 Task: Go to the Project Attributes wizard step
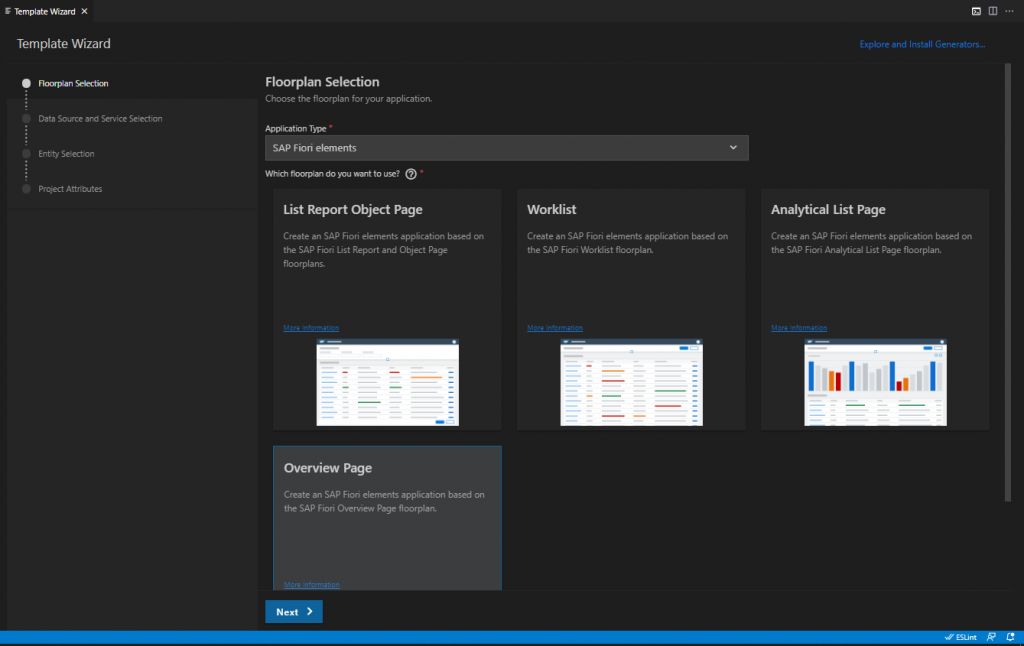coord(70,189)
